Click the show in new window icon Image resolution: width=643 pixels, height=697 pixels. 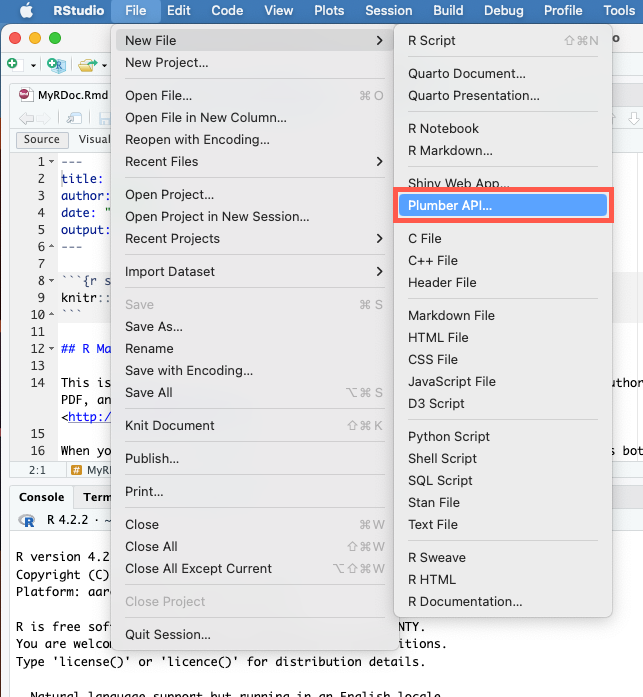(74, 118)
